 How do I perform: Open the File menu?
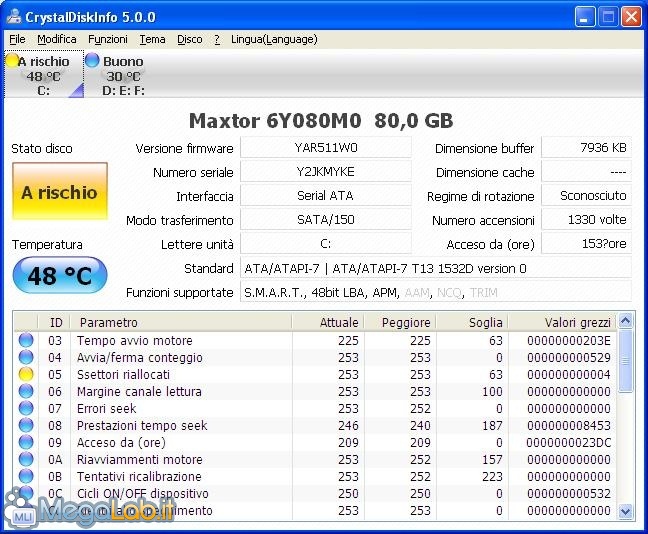tap(17, 39)
